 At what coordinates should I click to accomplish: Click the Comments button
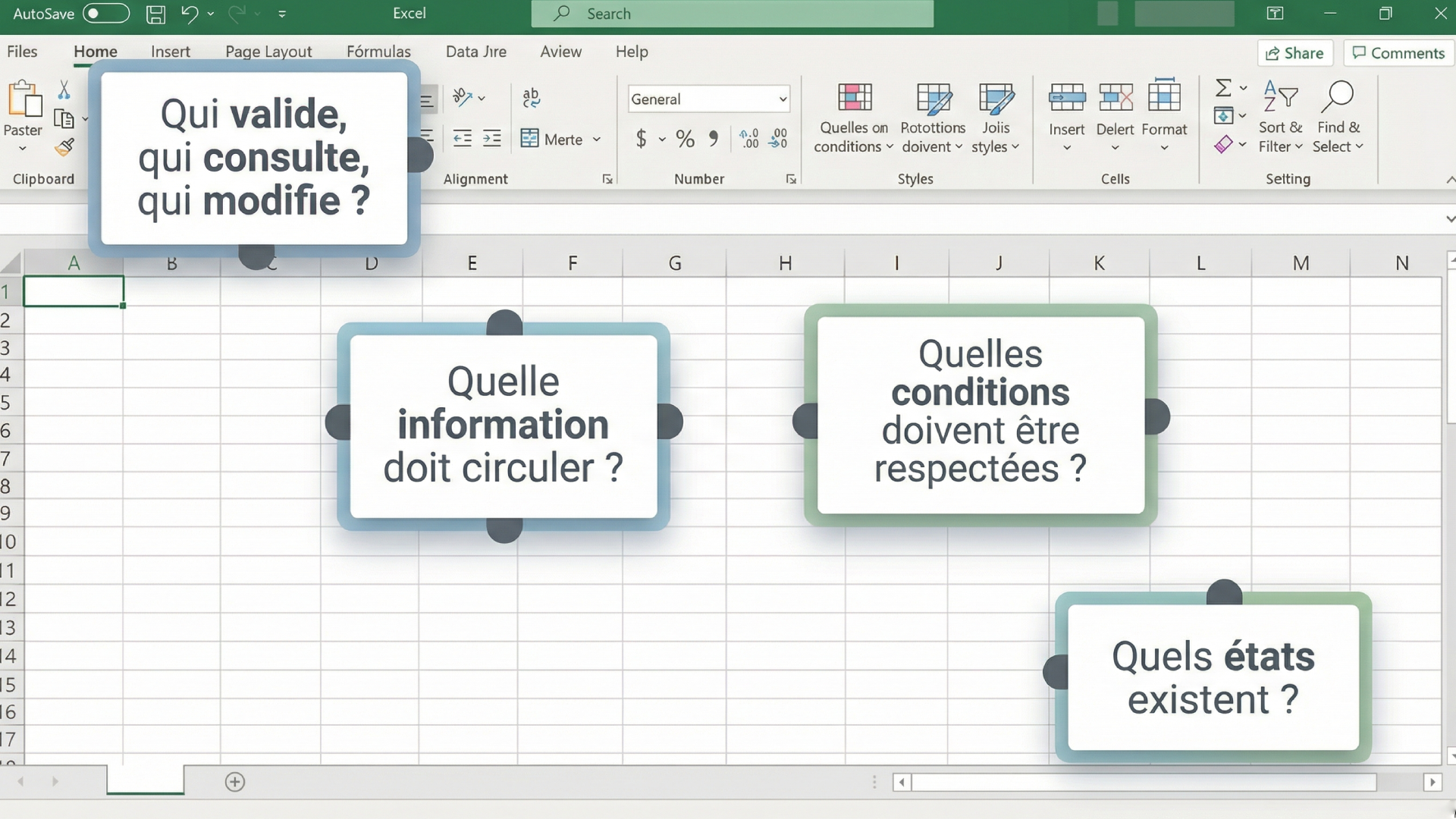(1398, 53)
